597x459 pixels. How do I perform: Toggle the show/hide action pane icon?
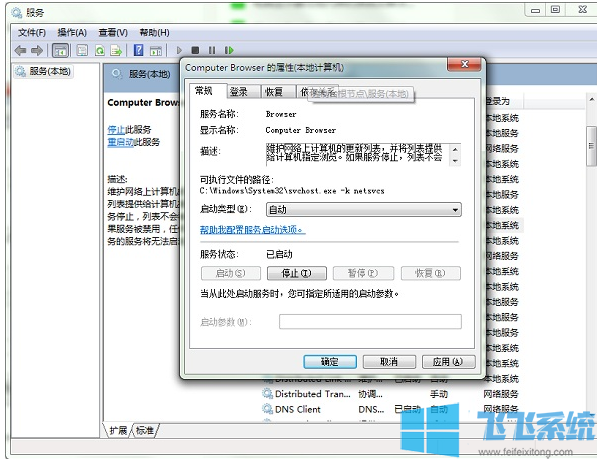[x=156, y=50]
